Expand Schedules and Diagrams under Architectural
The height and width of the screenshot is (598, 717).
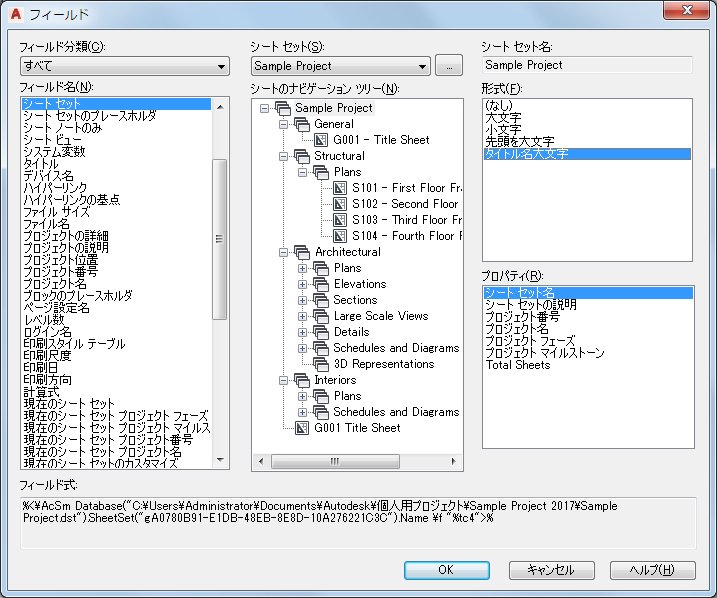302,348
